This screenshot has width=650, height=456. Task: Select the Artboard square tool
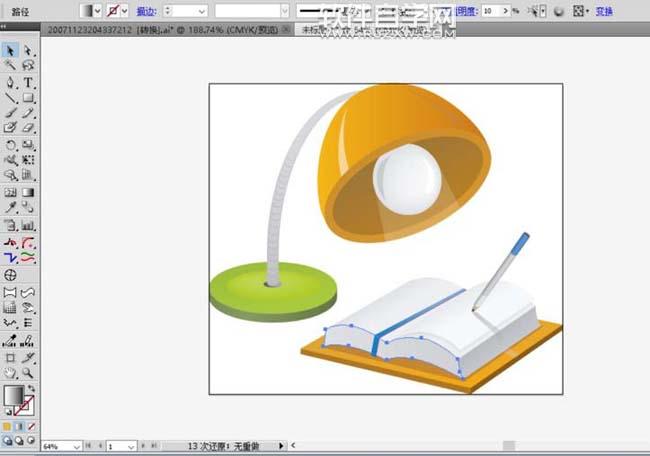click(x=10, y=357)
